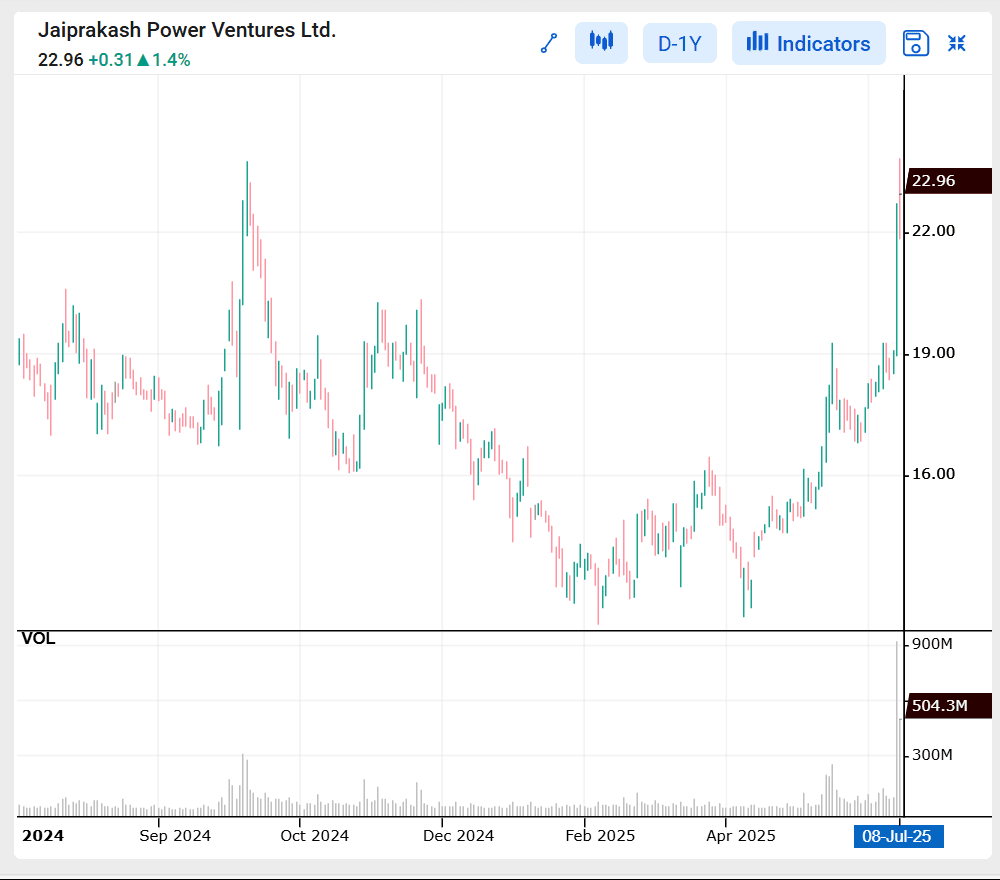This screenshot has height=880, width=1000.
Task: Open the D-1Y timeframe selector
Action: tap(679, 43)
